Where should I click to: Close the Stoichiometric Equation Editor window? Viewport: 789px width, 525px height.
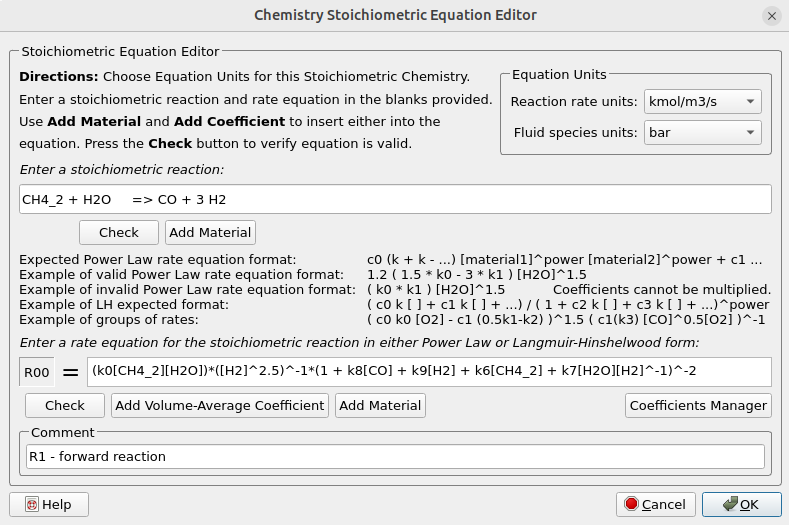tap(771, 15)
